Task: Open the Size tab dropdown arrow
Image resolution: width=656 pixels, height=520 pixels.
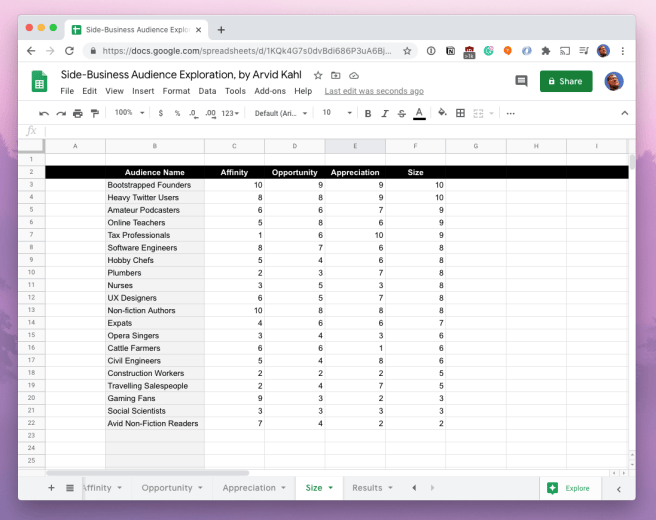Action: (x=331, y=488)
